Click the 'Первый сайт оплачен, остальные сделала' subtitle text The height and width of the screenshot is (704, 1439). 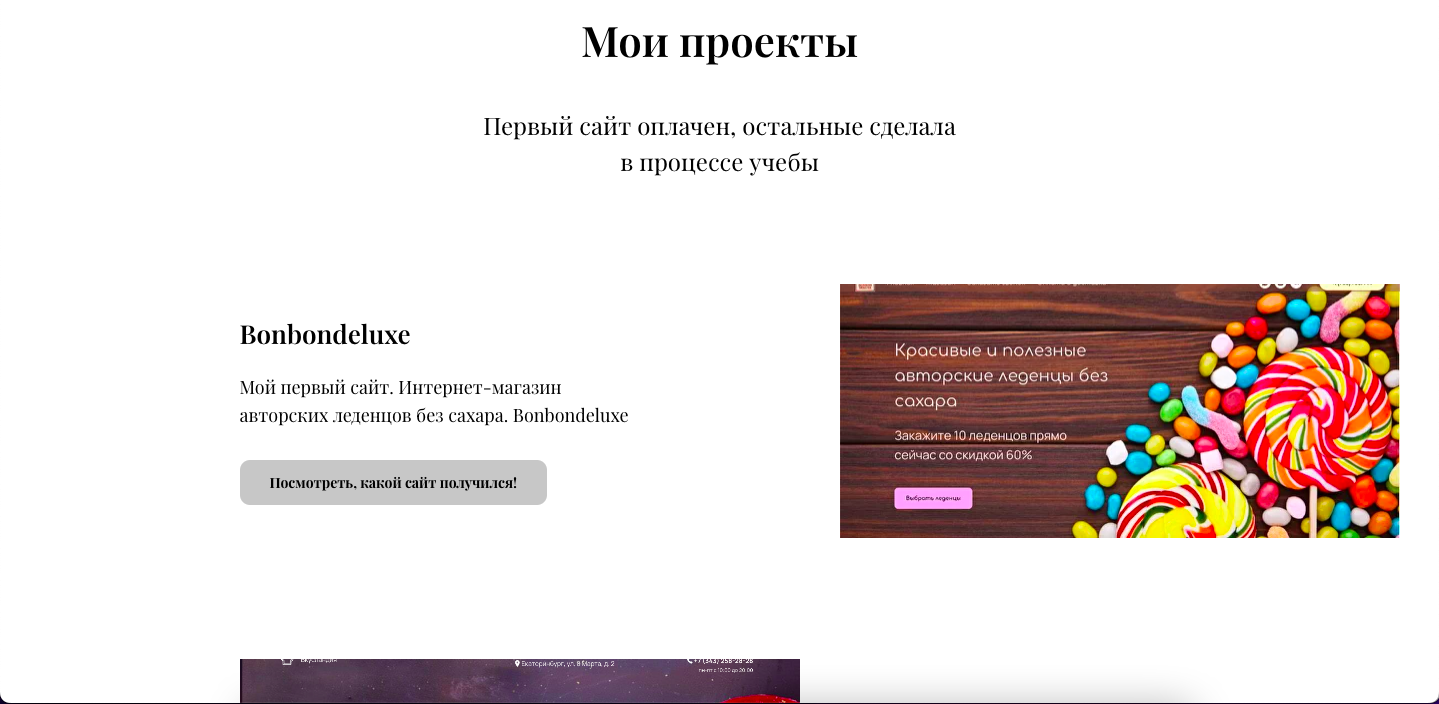pos(719,127)
